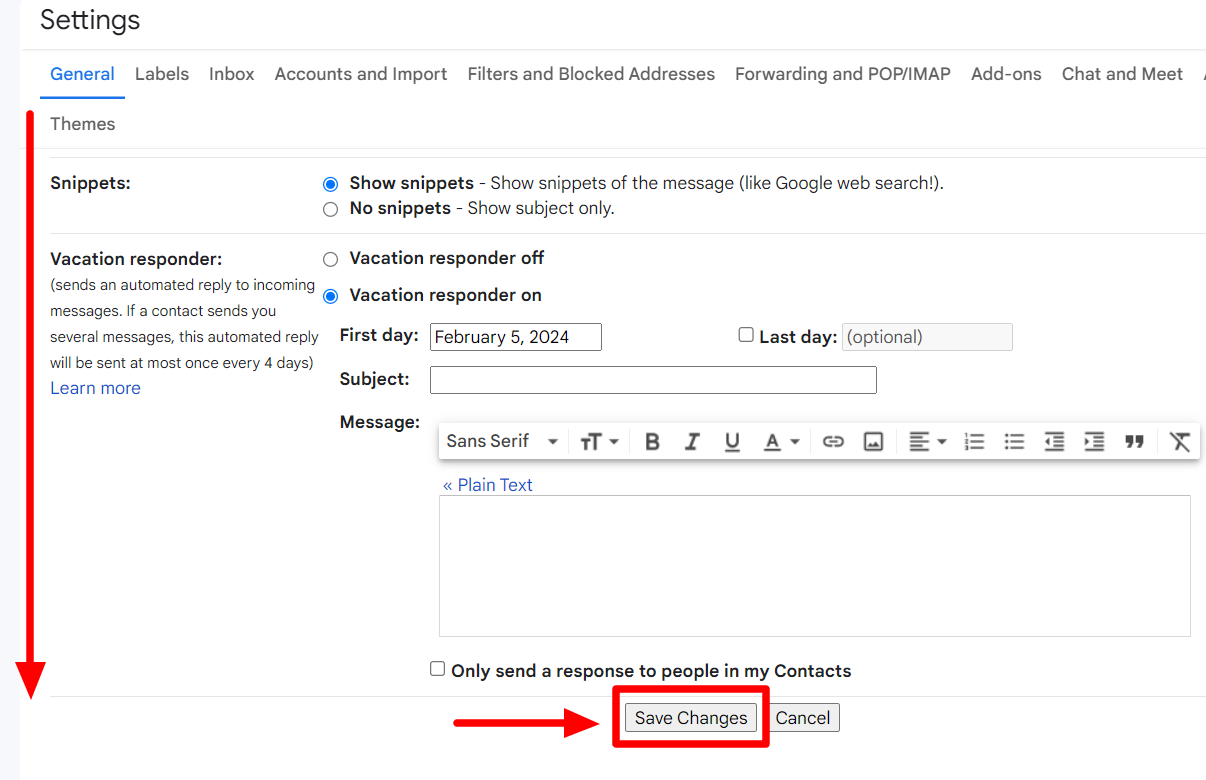Image resolution: width=1206 pixels, height=780 pixels.
Task: Go to Accounts and Import tab
Action: 361,74
